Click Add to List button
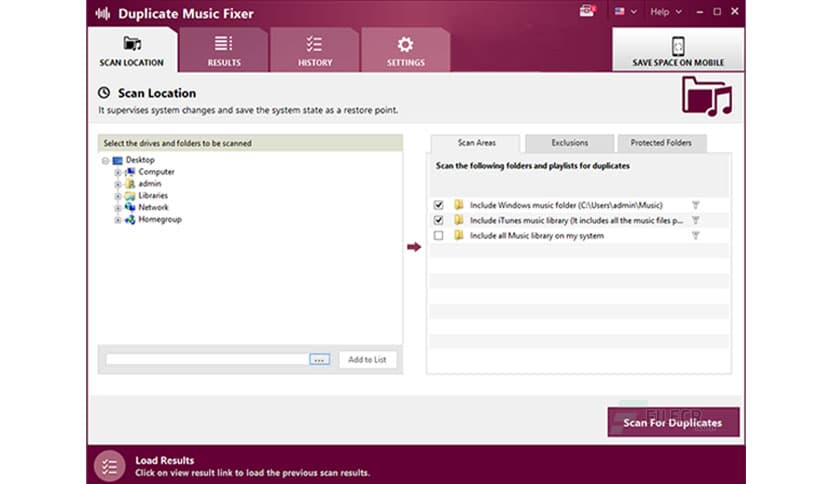Image resolution: width=836 pixels, height=484 pixels. click(367, 360)
